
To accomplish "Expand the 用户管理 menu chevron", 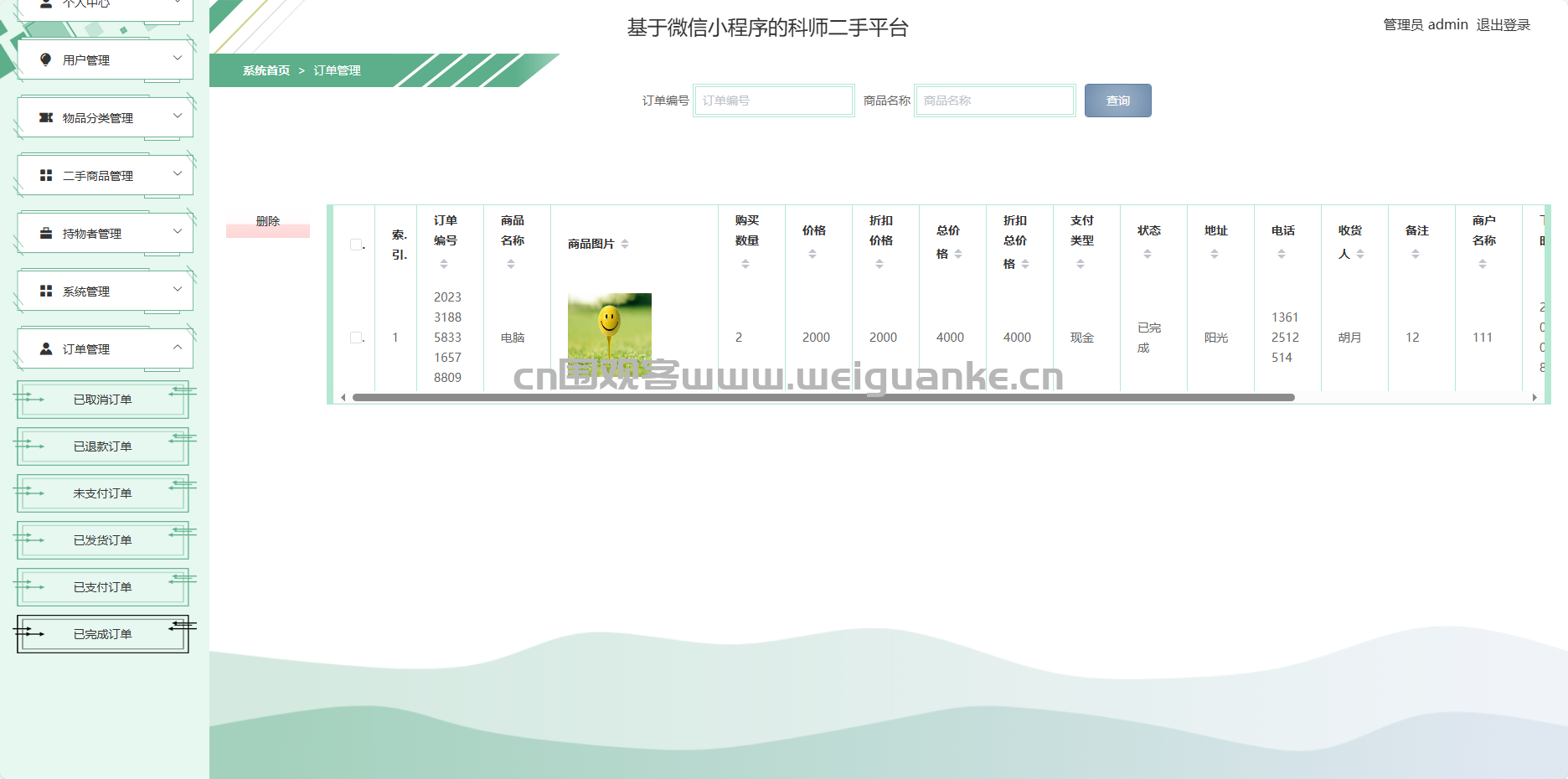I will (x=178, y=58).
